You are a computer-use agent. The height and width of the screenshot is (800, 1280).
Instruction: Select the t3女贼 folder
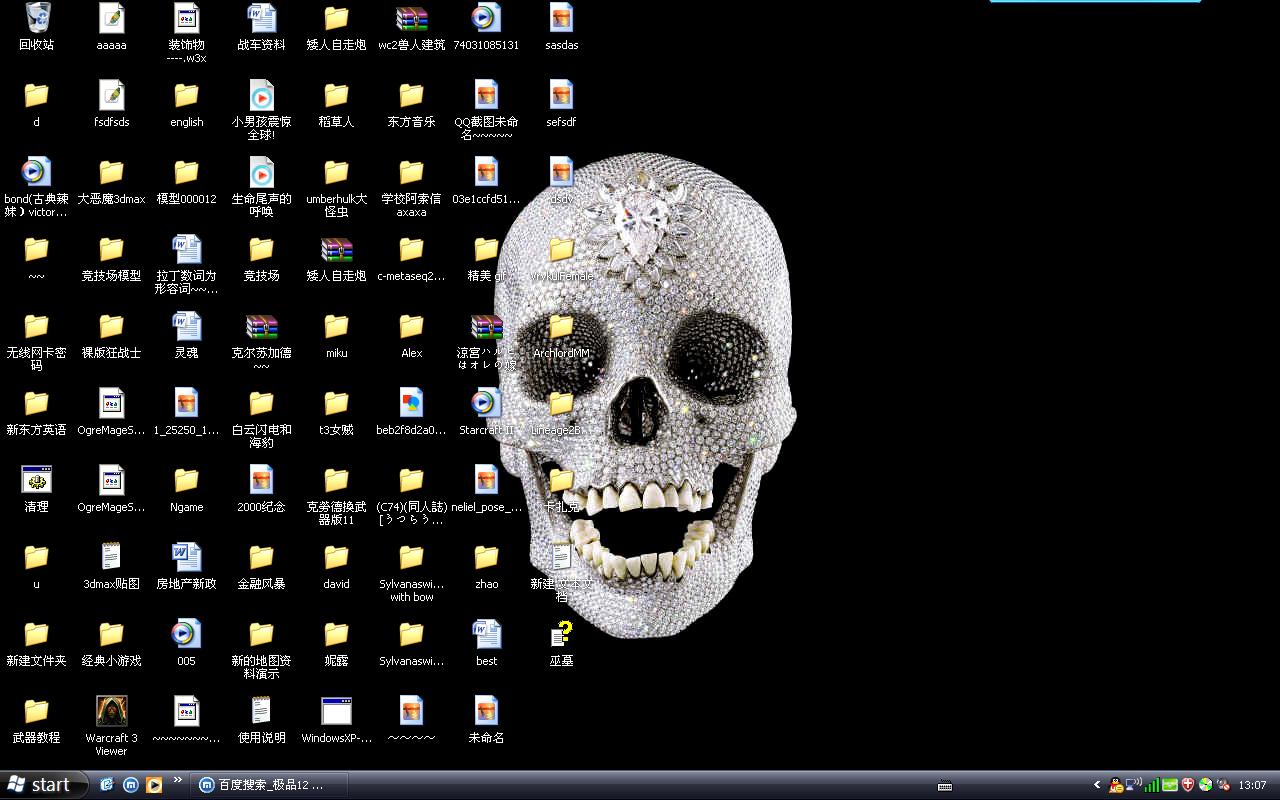coord(336,403)
